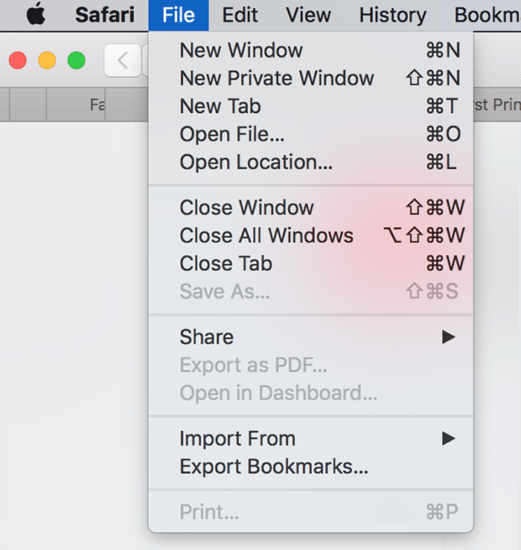Viewport: 521px width, 550px height.
Task: Open the Apple menu
Action: (36, 15)
